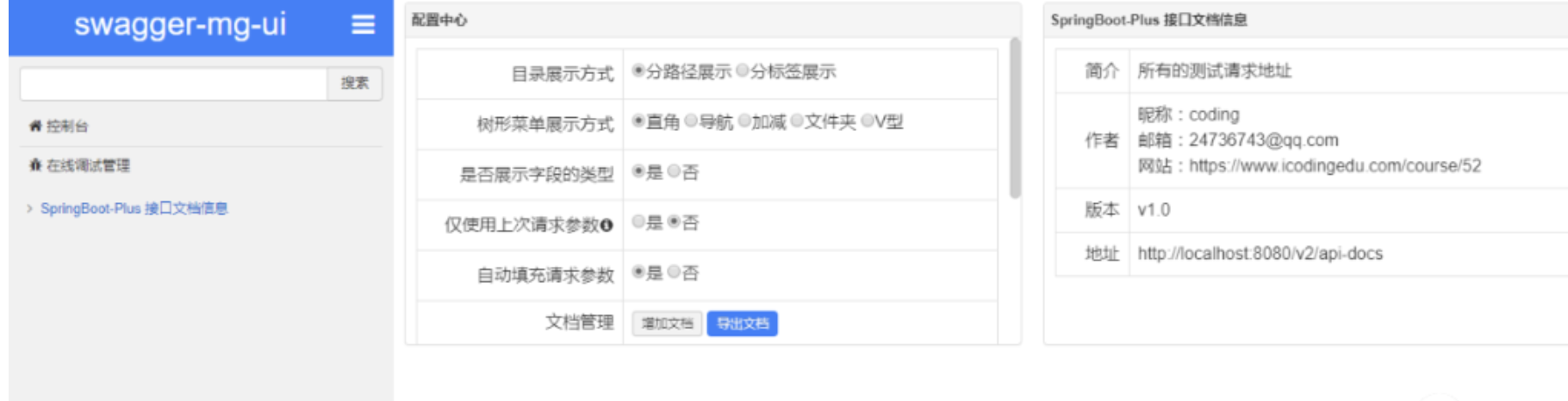
Task: Focus the sidebar search input field
Action: tap(173, 83)
